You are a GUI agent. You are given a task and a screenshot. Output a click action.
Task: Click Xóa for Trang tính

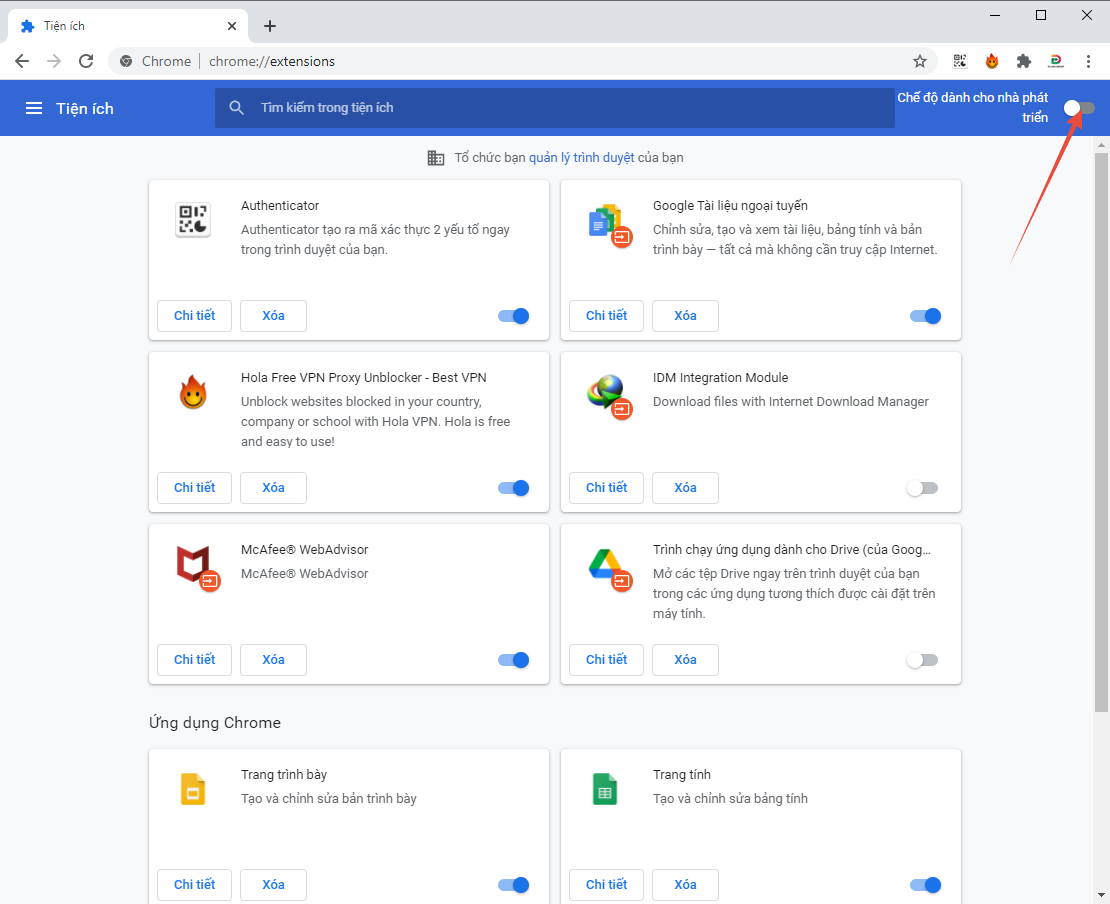click(x=685, y=885)
